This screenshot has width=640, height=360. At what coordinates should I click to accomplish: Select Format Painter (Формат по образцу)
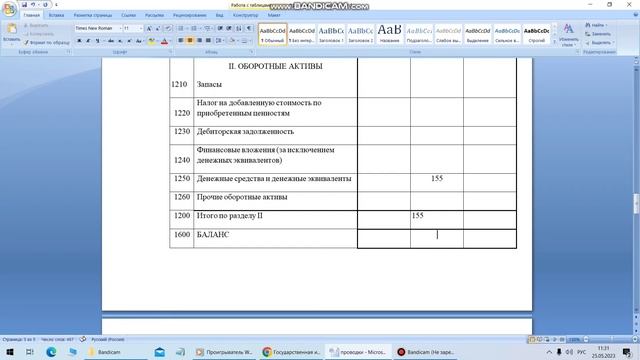47,42
